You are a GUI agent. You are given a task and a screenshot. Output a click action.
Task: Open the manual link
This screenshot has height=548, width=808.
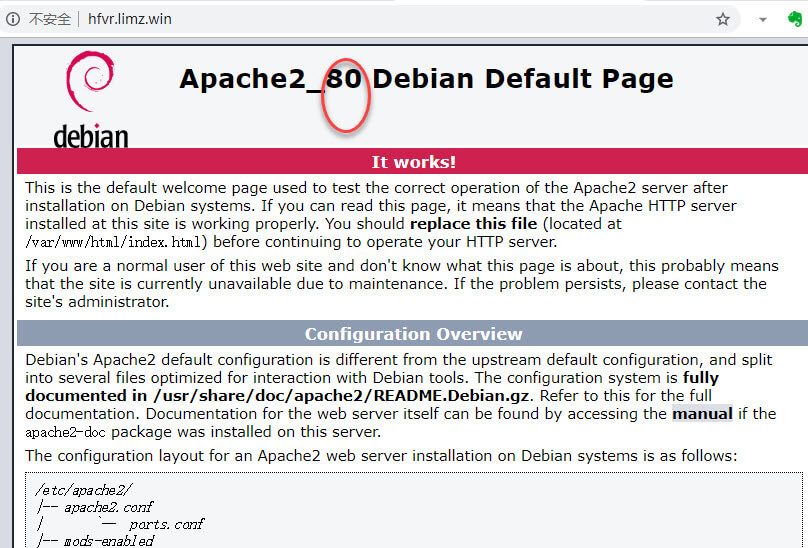(702, 414)
